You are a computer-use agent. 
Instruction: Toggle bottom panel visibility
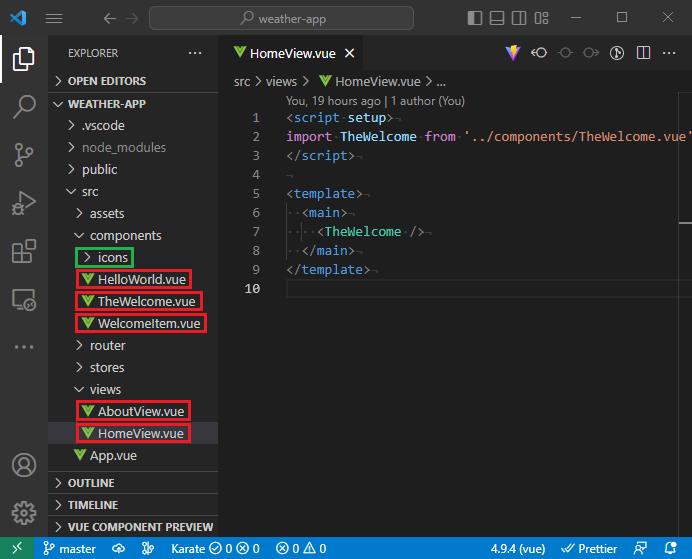coord(497,18)
